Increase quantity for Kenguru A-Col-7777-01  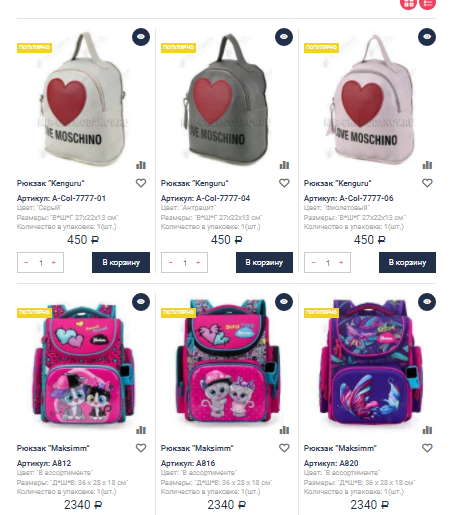click(x=53, y=263)
